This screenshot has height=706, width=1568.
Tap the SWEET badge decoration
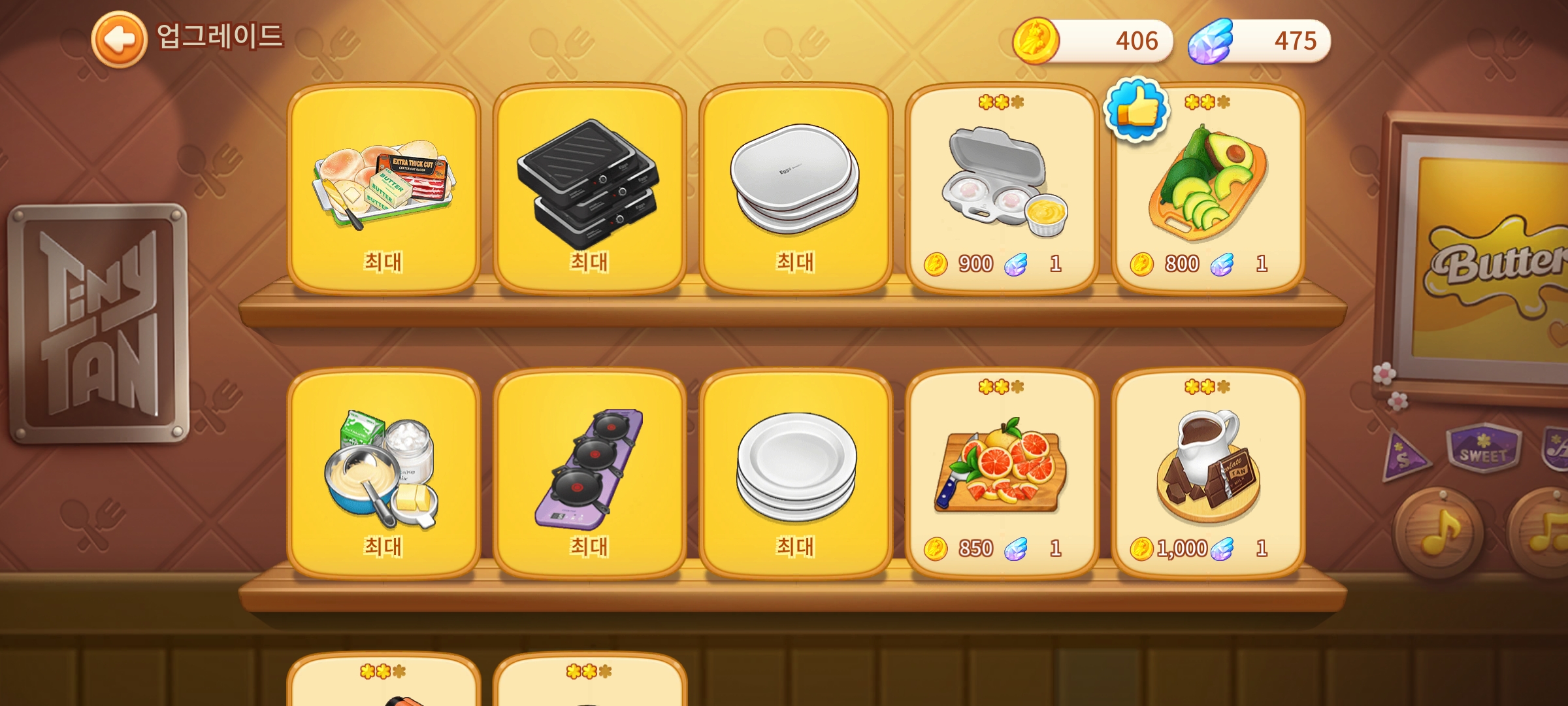[x=1484, y=448]
